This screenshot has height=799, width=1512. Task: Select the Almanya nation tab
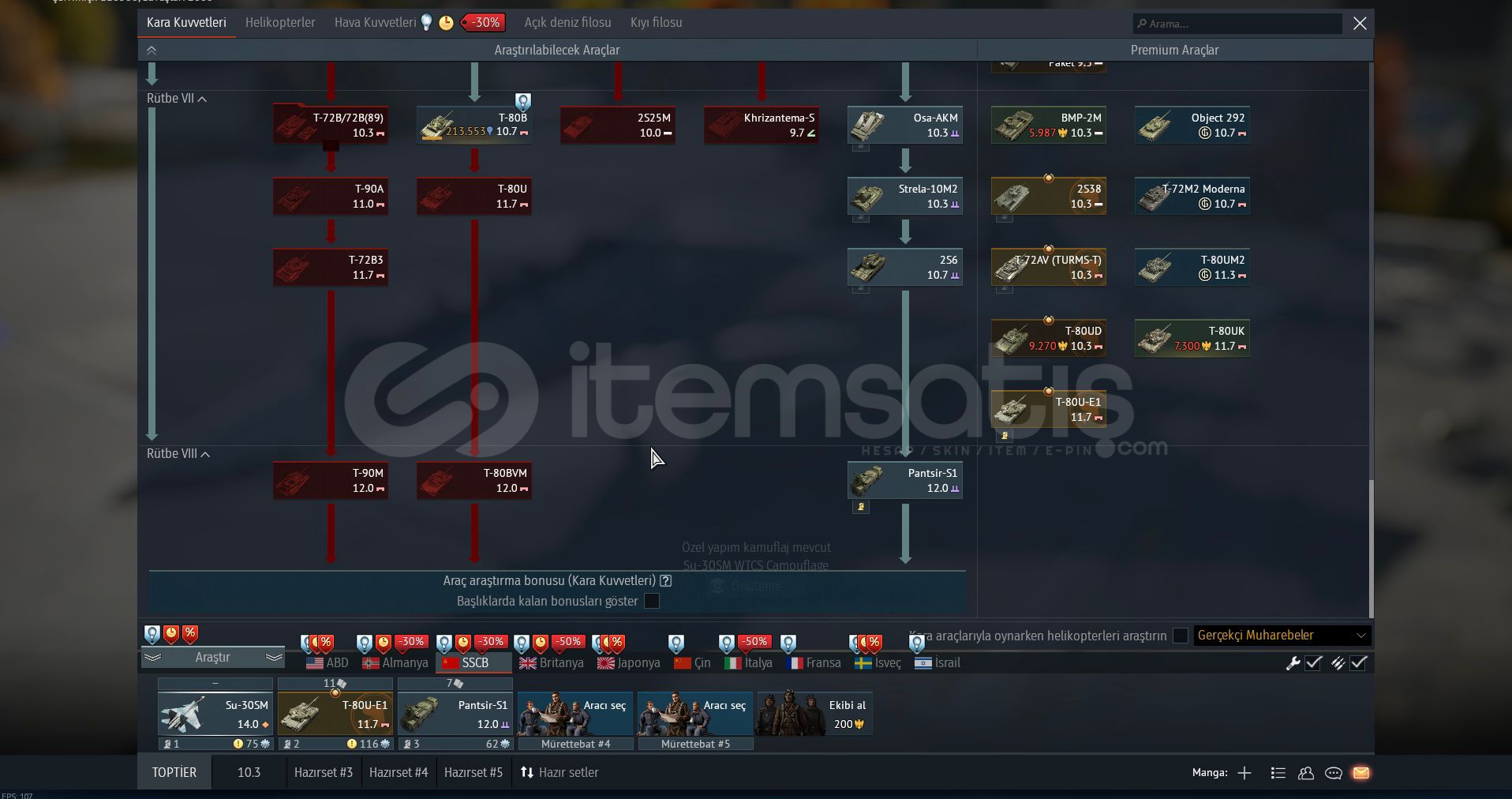[x=395, y=663]
